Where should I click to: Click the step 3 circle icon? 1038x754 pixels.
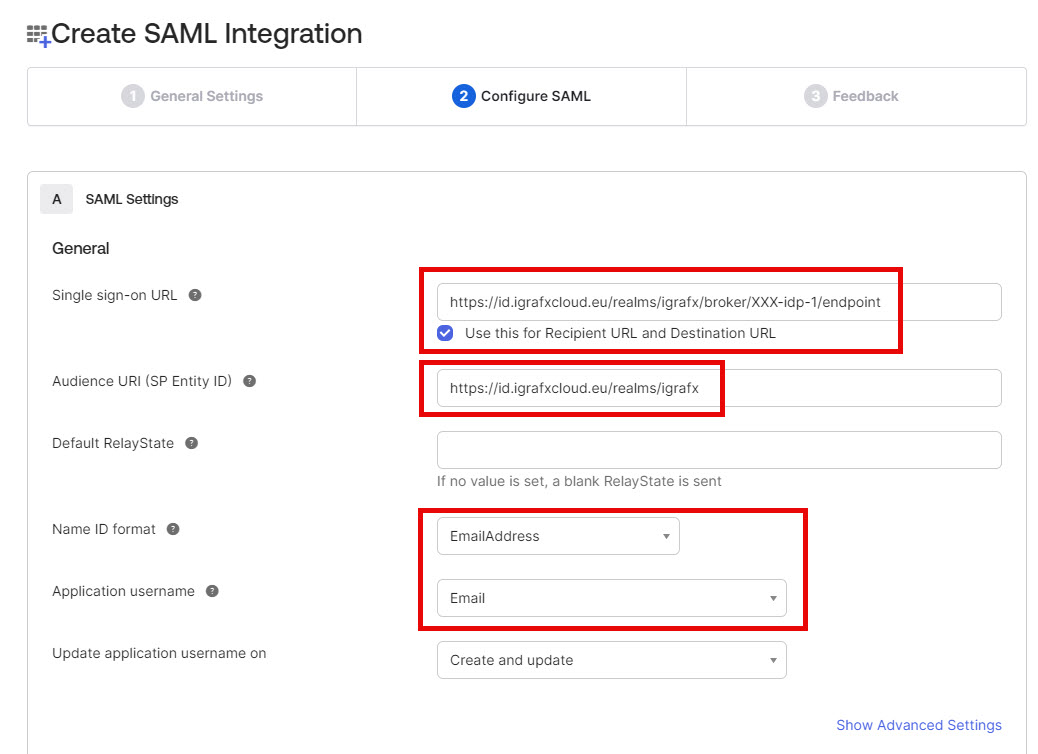[x=815, y=96]
